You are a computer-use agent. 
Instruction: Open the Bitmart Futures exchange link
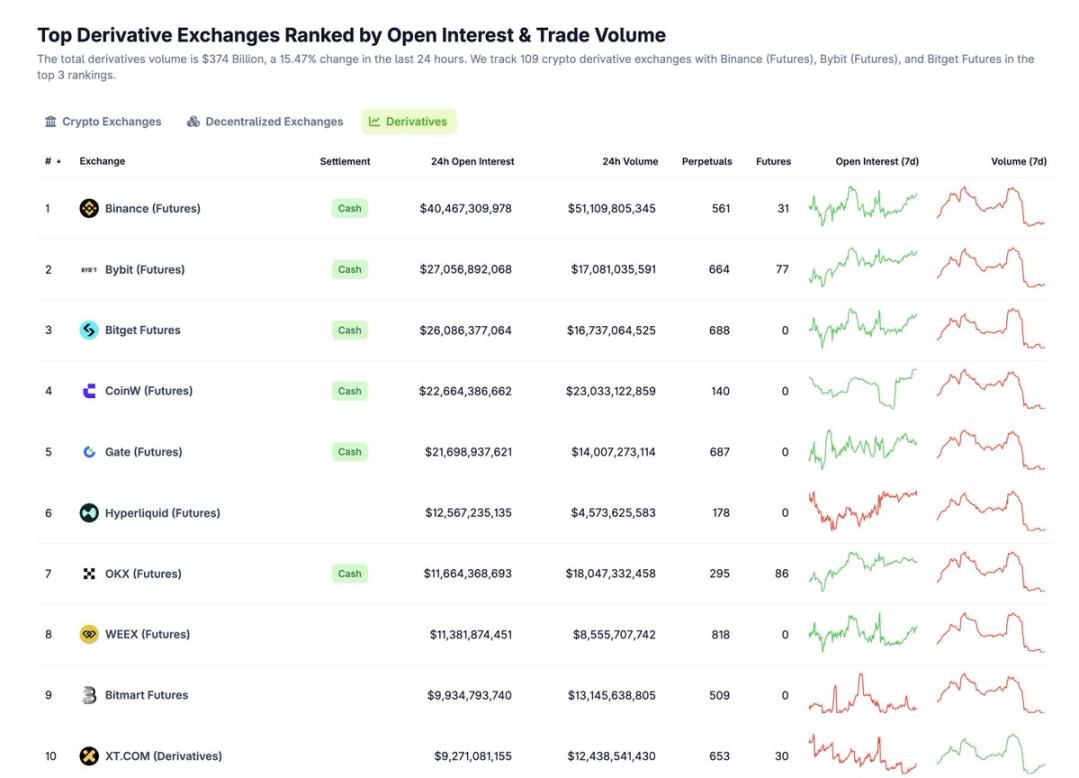click(x=146, y=695)
